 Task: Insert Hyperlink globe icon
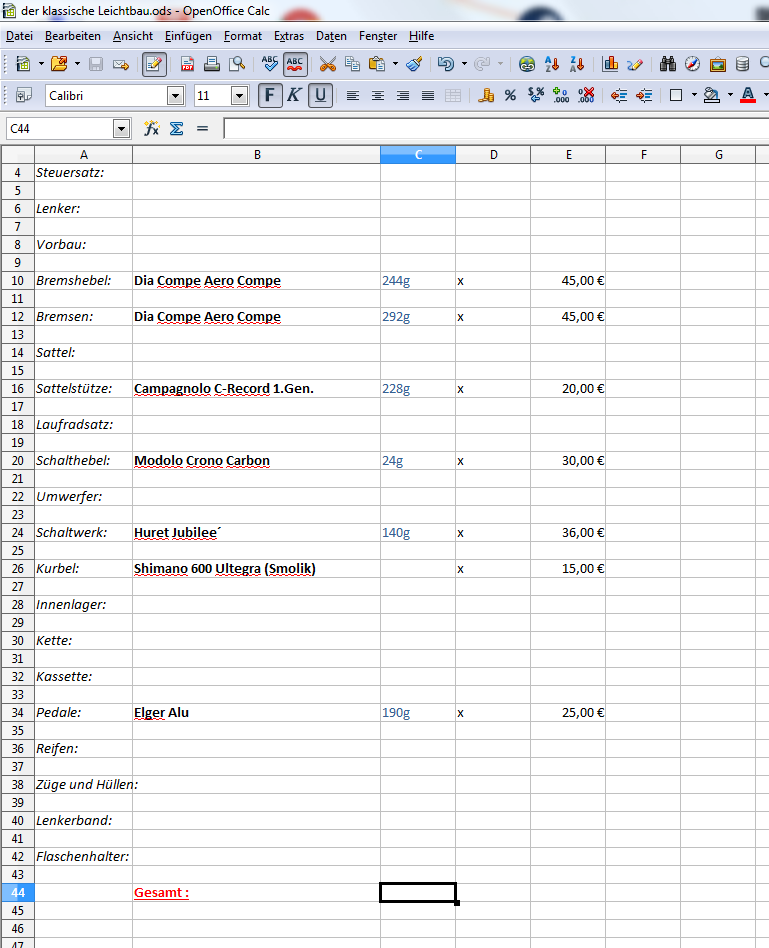[527, 63]
